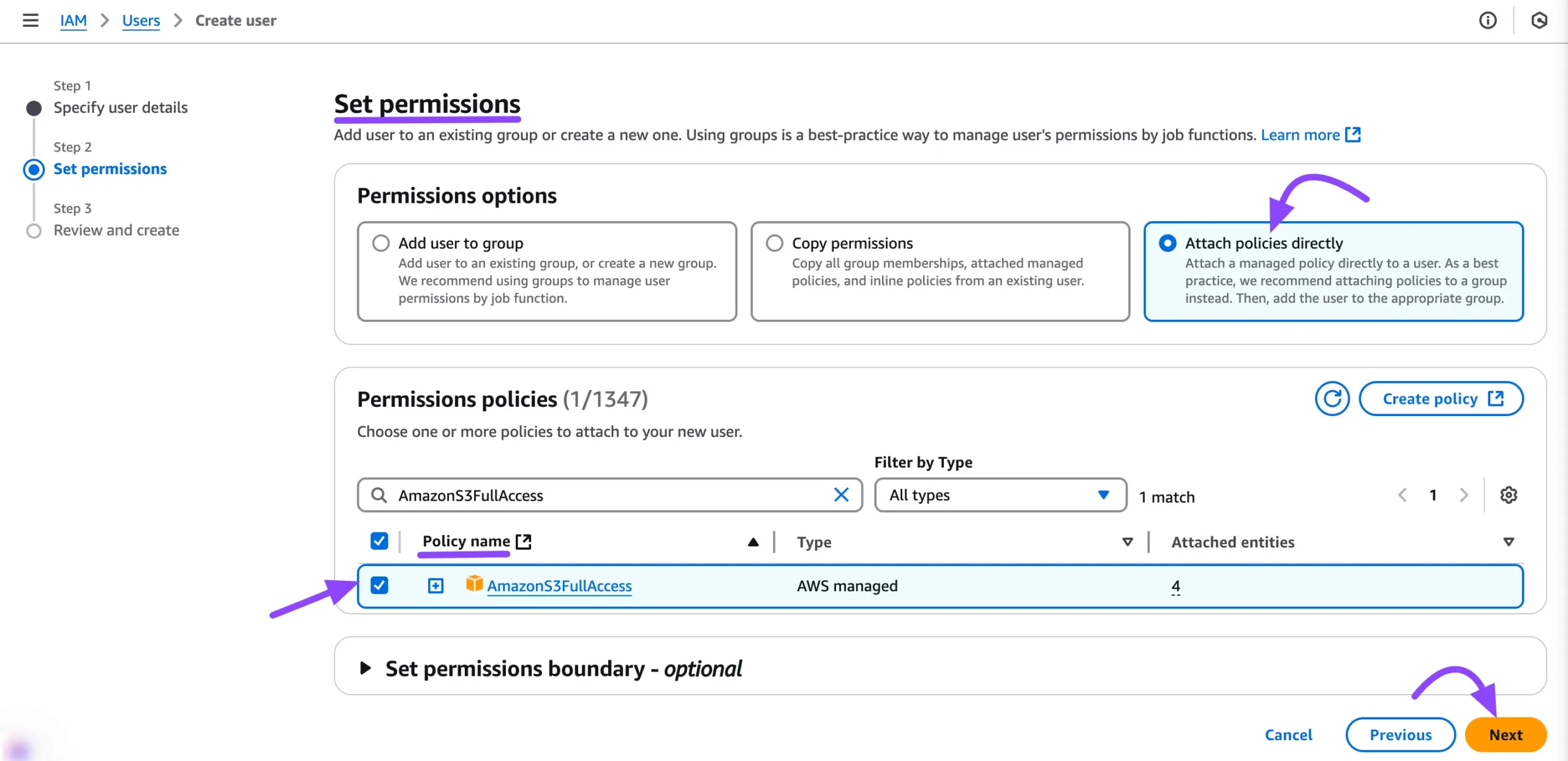Click the Policy name column header
Viewport: 1568px width, 761px height.
tap(466, 541)
